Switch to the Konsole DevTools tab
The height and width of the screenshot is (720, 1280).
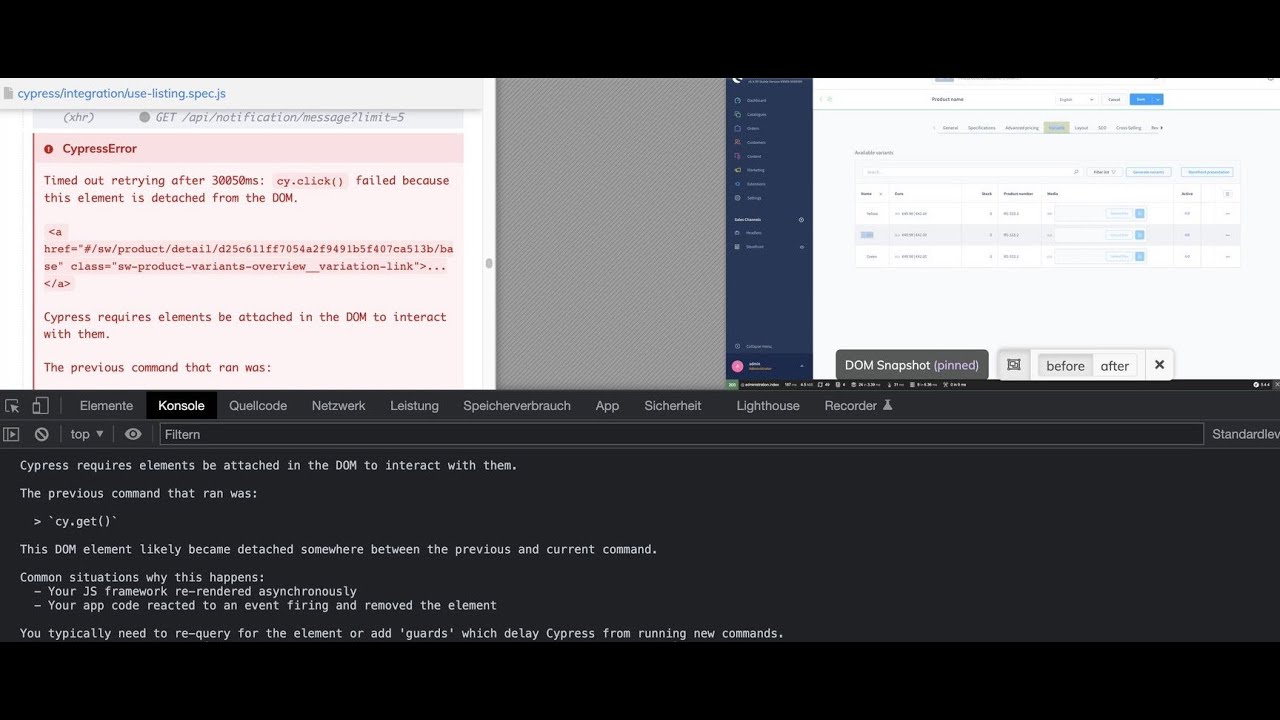pos(181,406)
